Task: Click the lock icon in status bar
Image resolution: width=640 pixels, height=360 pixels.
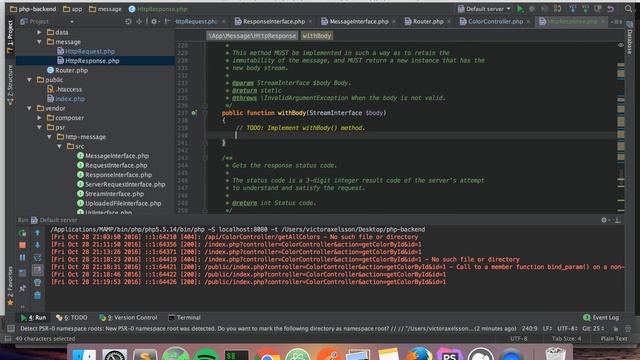Action: (616, 329)
